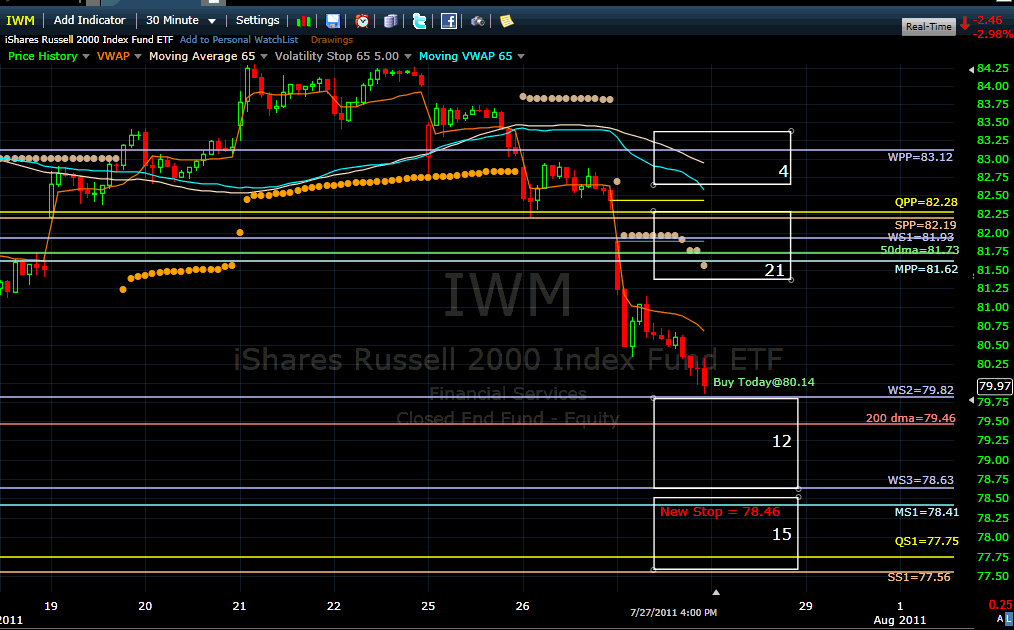Take a chart snapshot with the camera icon
The width and height of the screenshot is (1014, 630).
point(478,21)
